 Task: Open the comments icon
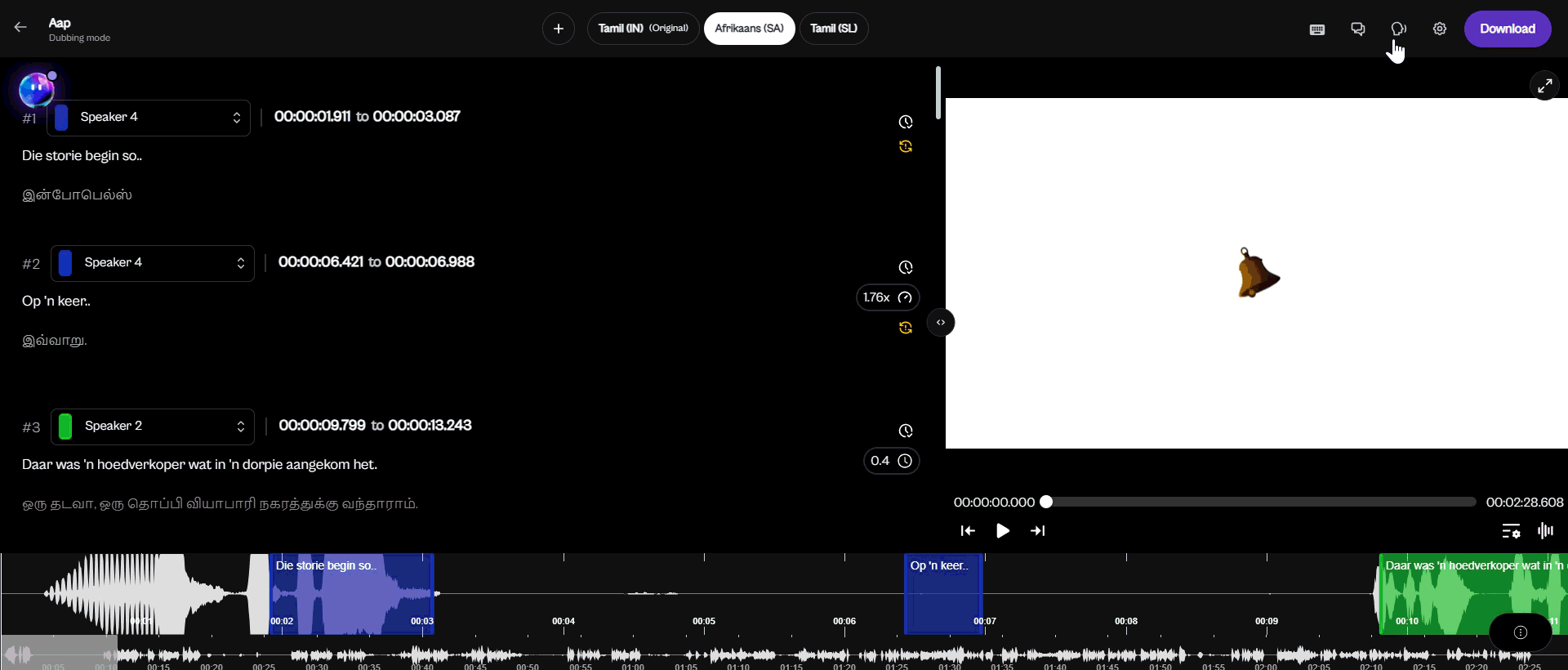(1358, 29)
